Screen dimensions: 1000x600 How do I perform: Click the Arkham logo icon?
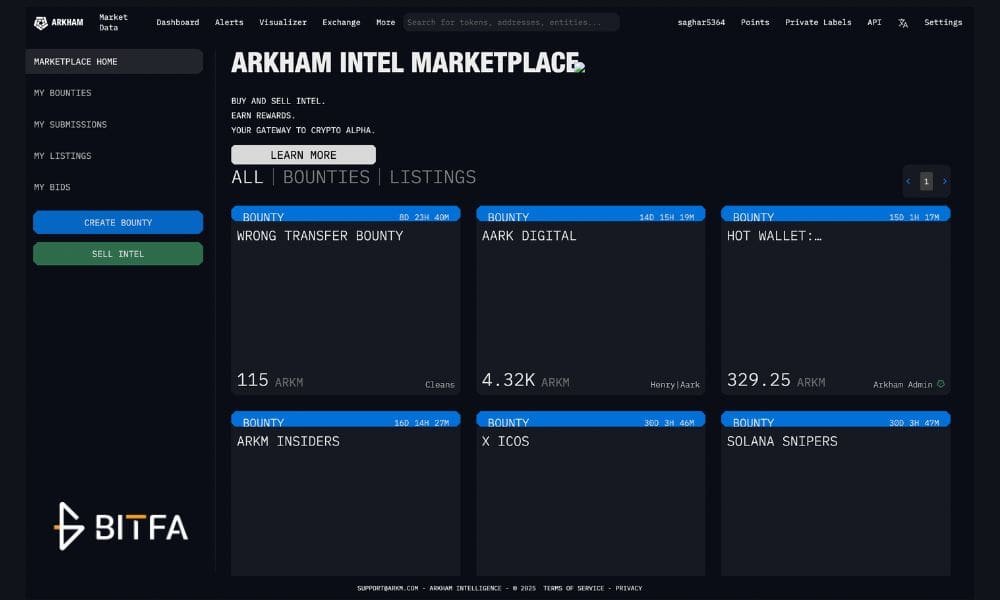pos(41,23)
